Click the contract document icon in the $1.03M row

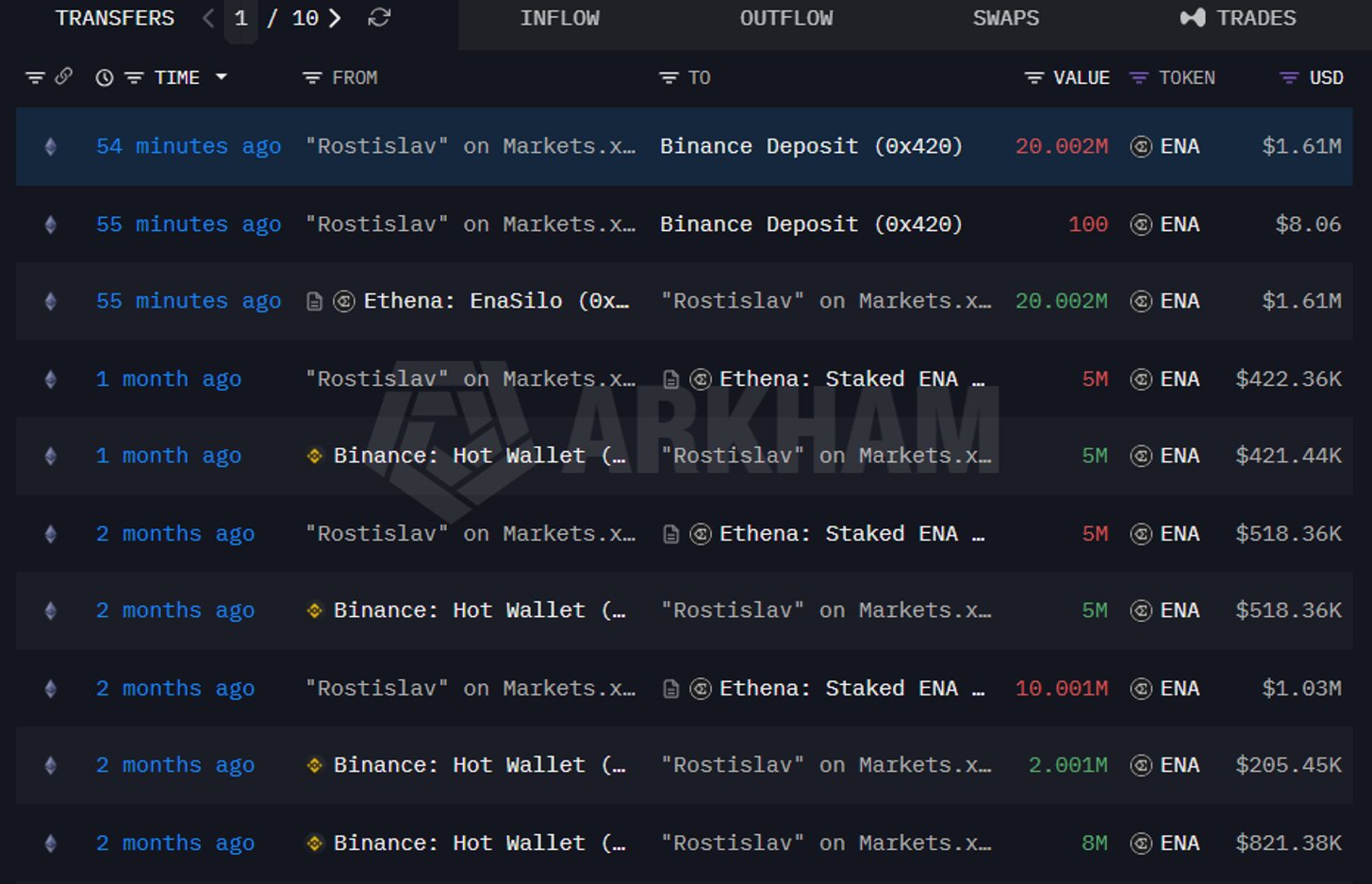click(671, 690)
